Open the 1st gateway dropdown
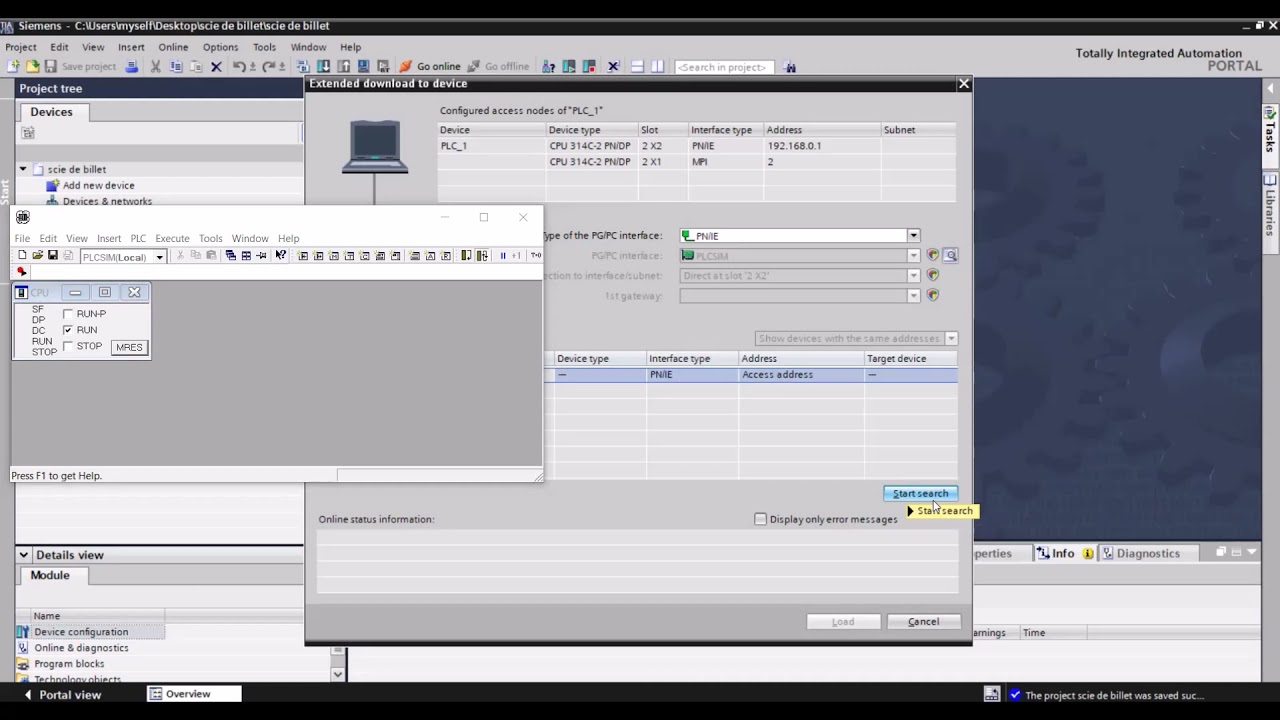The height and width of the screenshot is (720, 1280). point(913,296)
